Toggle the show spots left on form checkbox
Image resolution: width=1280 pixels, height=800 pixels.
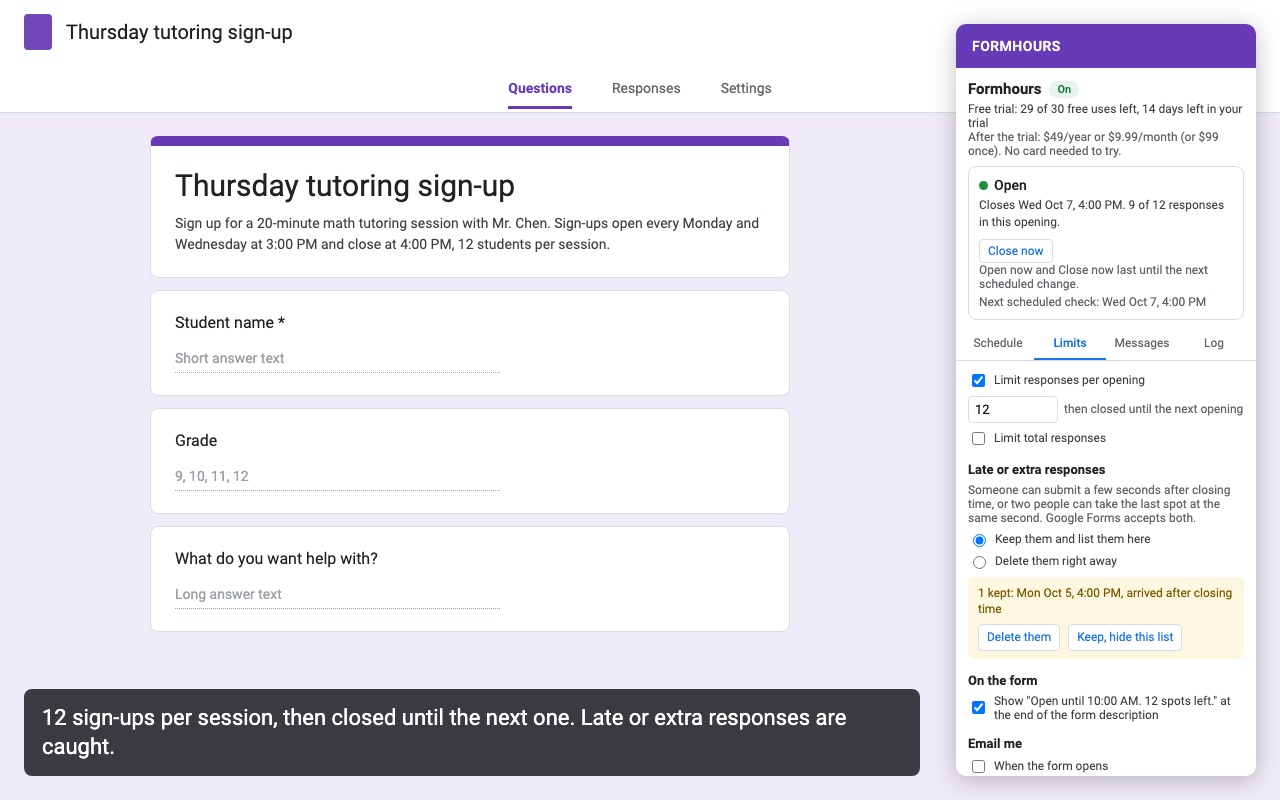pos(978,707)
